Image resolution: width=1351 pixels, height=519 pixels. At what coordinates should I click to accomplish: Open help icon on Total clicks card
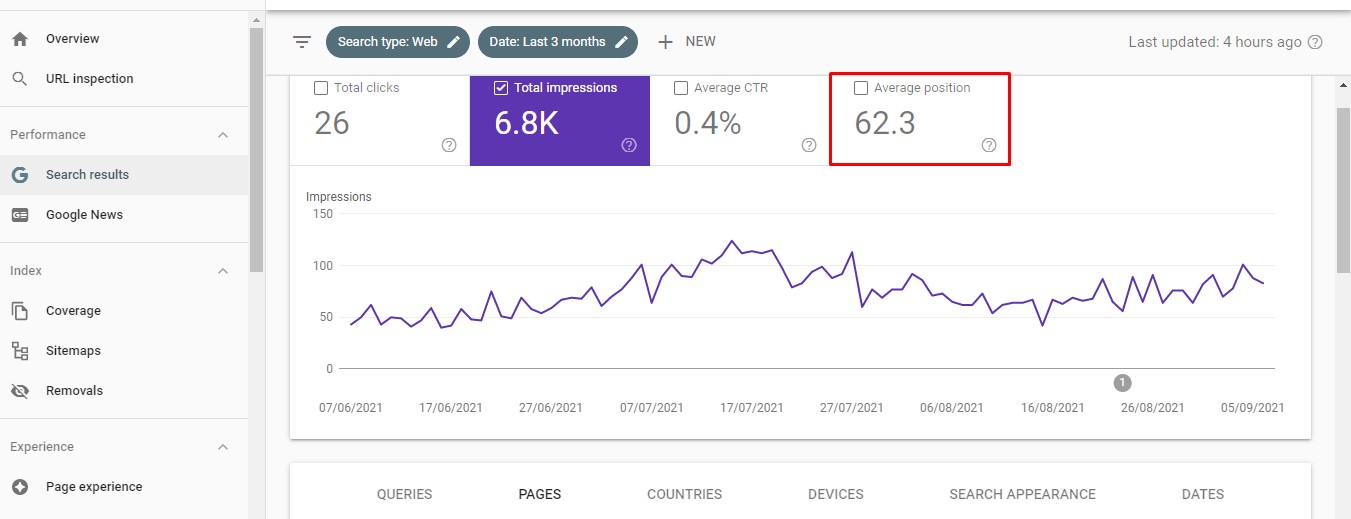(x=449, y=145)
